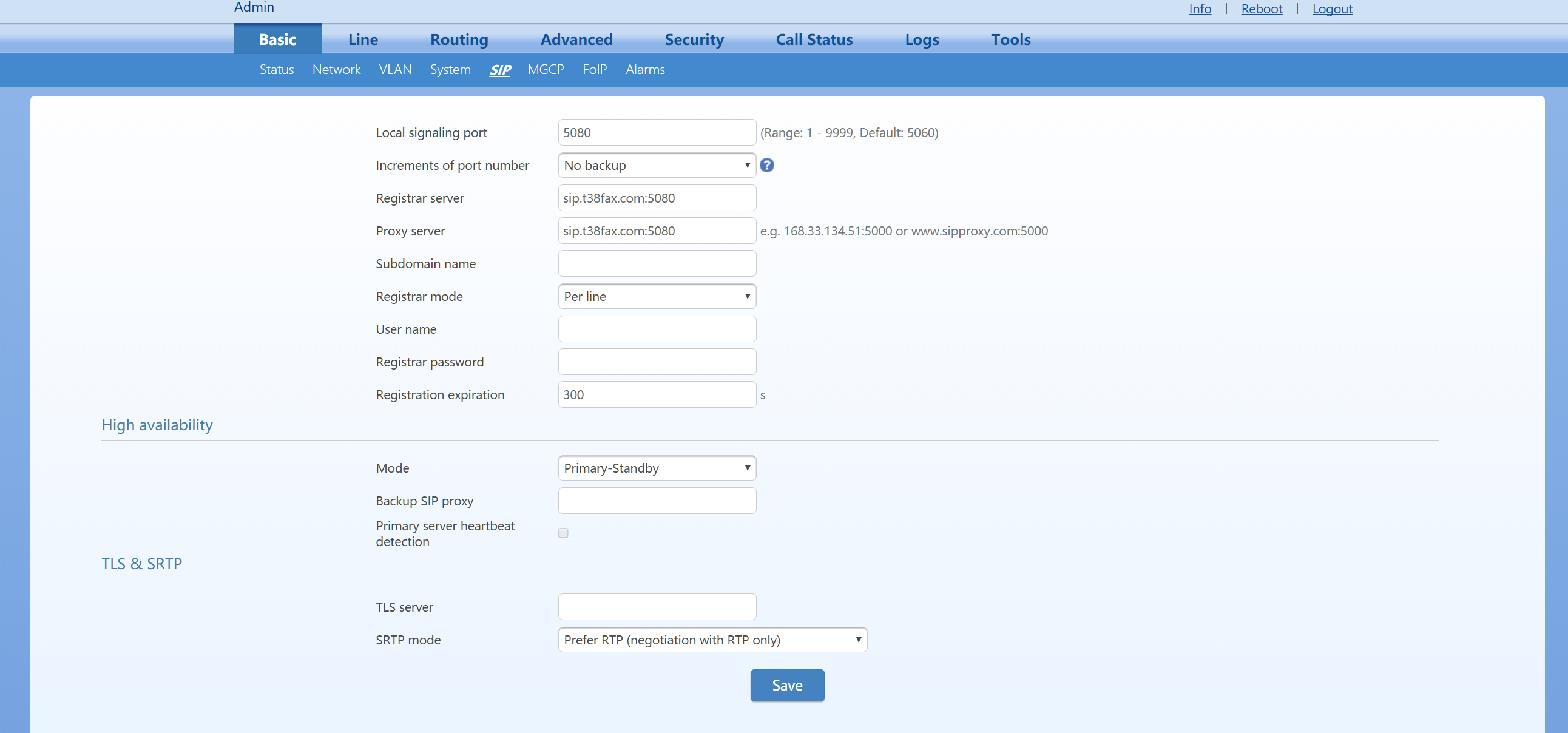Click the Save button
Screen dimensions: 1568x733
(787, 686)
